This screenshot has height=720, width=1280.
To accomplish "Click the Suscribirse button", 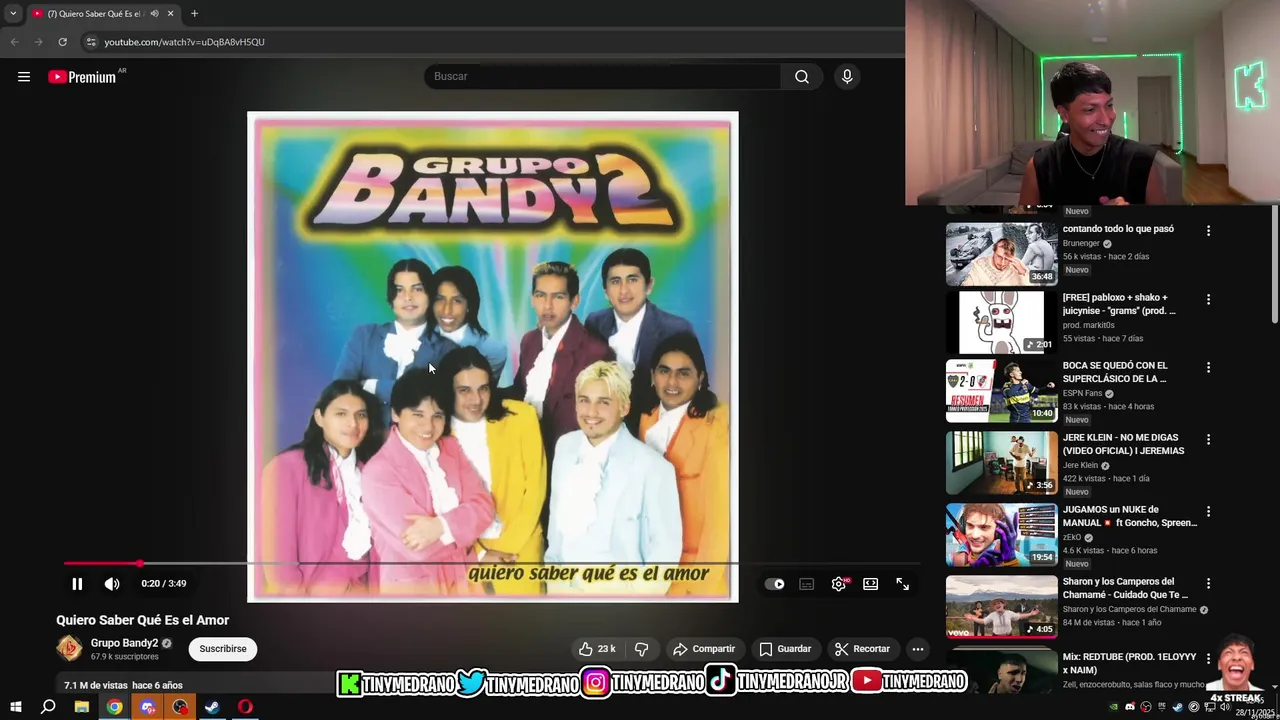I will (x=223, y=649).
